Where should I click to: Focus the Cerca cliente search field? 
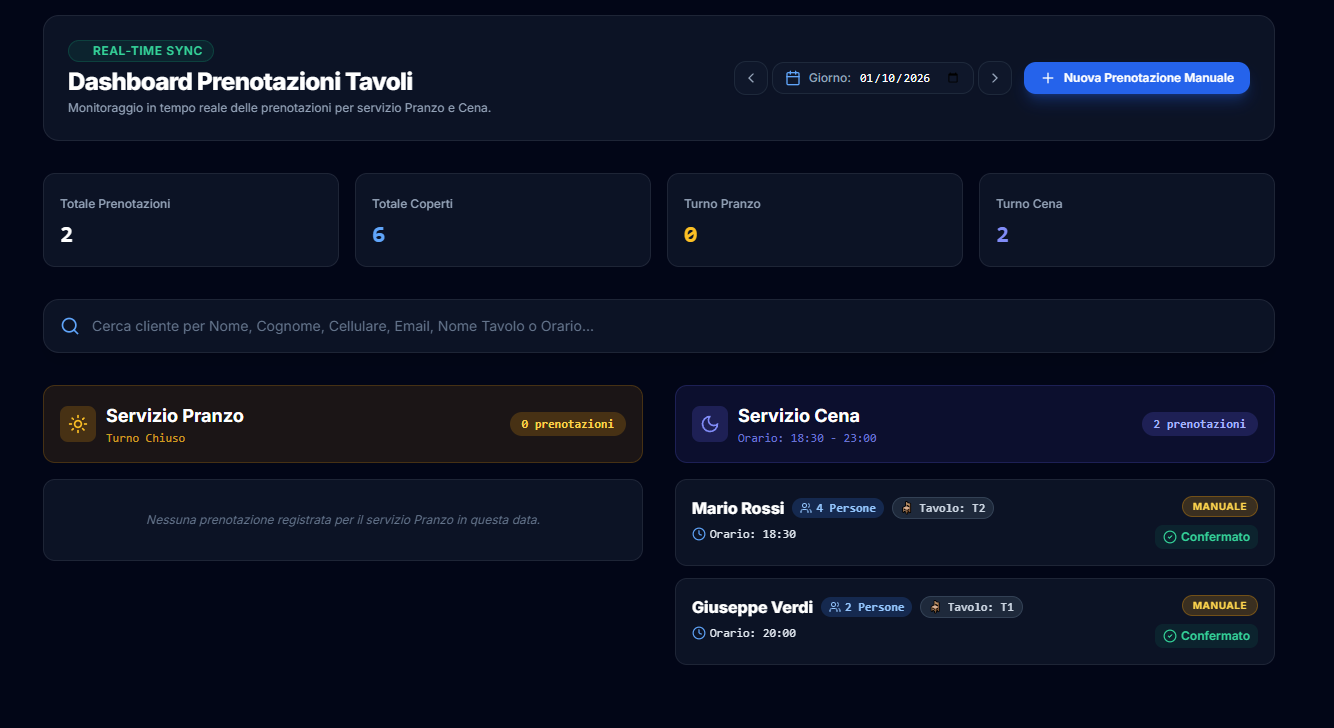(x=658, y=326)
